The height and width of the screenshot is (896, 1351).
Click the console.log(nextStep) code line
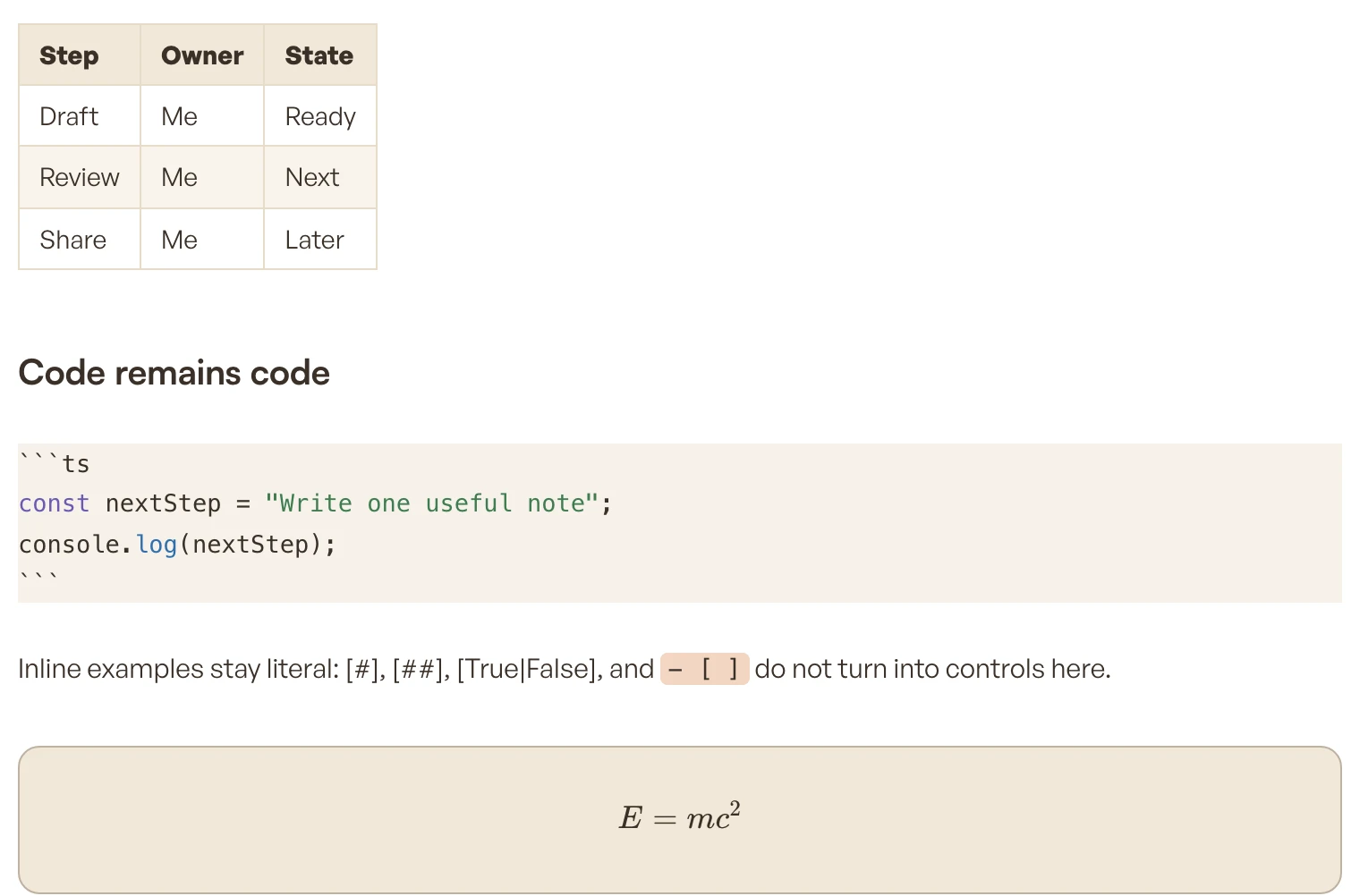pos(177,544)
